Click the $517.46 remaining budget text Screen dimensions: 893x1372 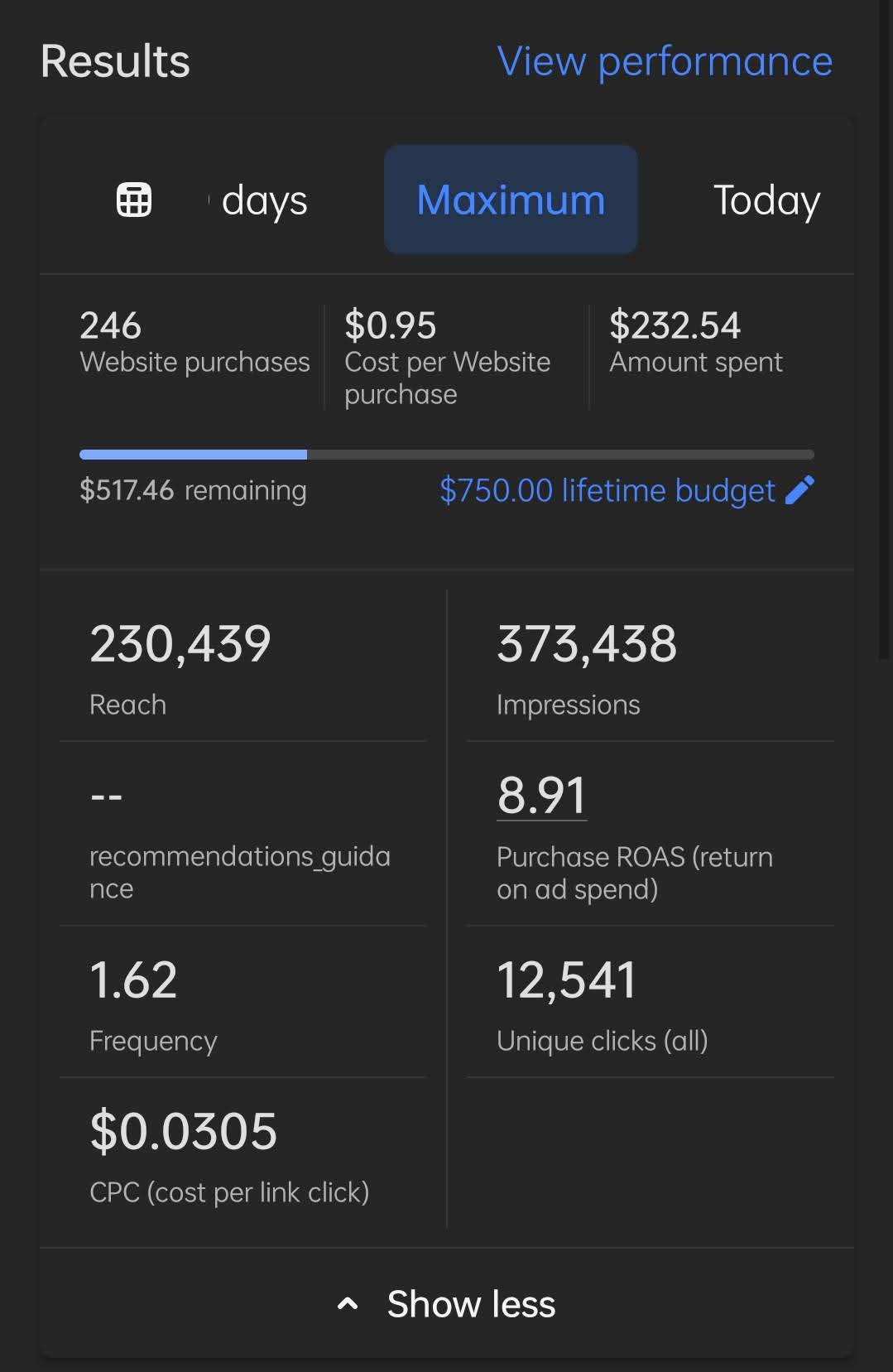click(x=193, y=490)
